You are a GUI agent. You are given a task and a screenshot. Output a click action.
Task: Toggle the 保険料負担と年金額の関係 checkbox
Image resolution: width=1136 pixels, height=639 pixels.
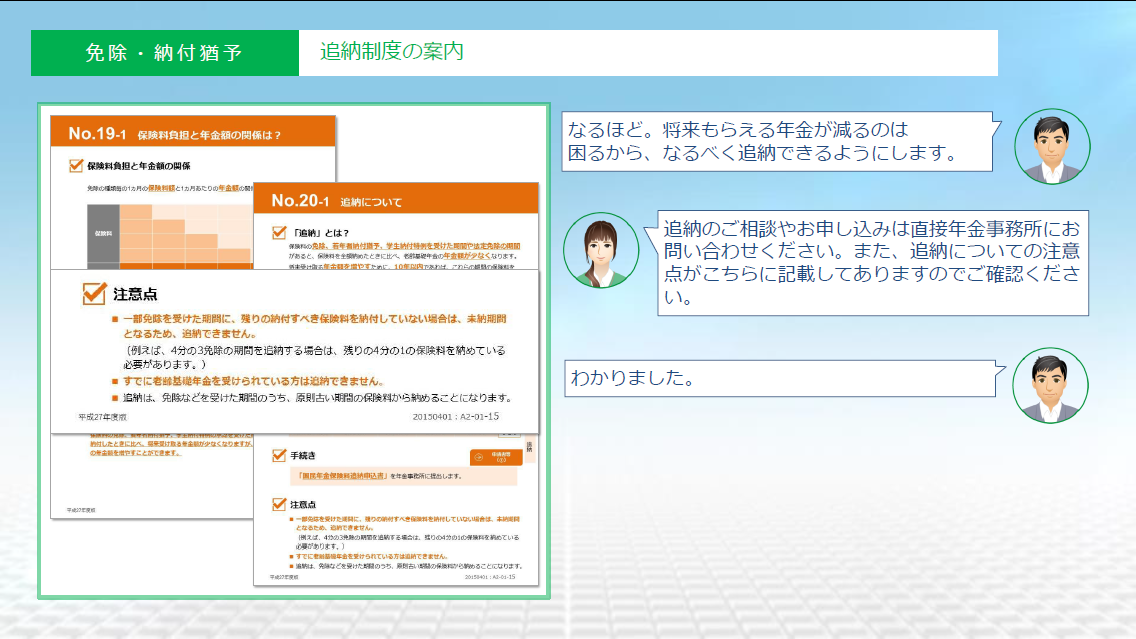[x=76, y=166]
